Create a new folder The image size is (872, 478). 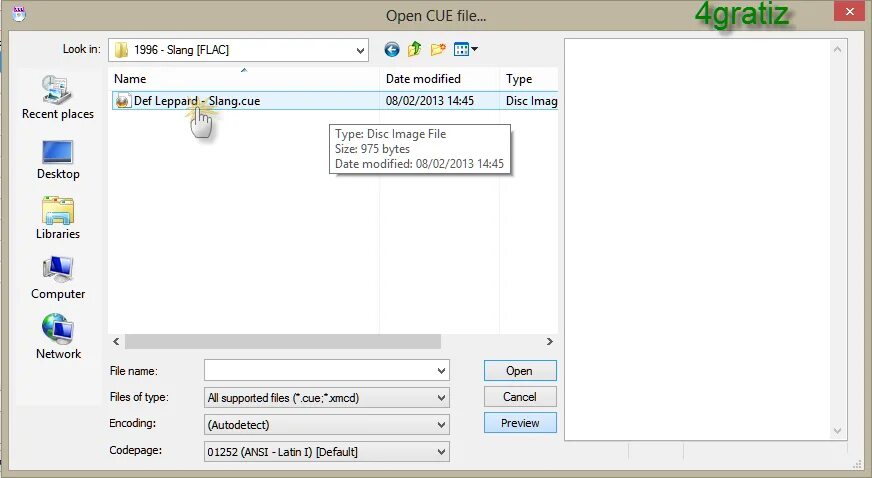[x=438, y=49]
